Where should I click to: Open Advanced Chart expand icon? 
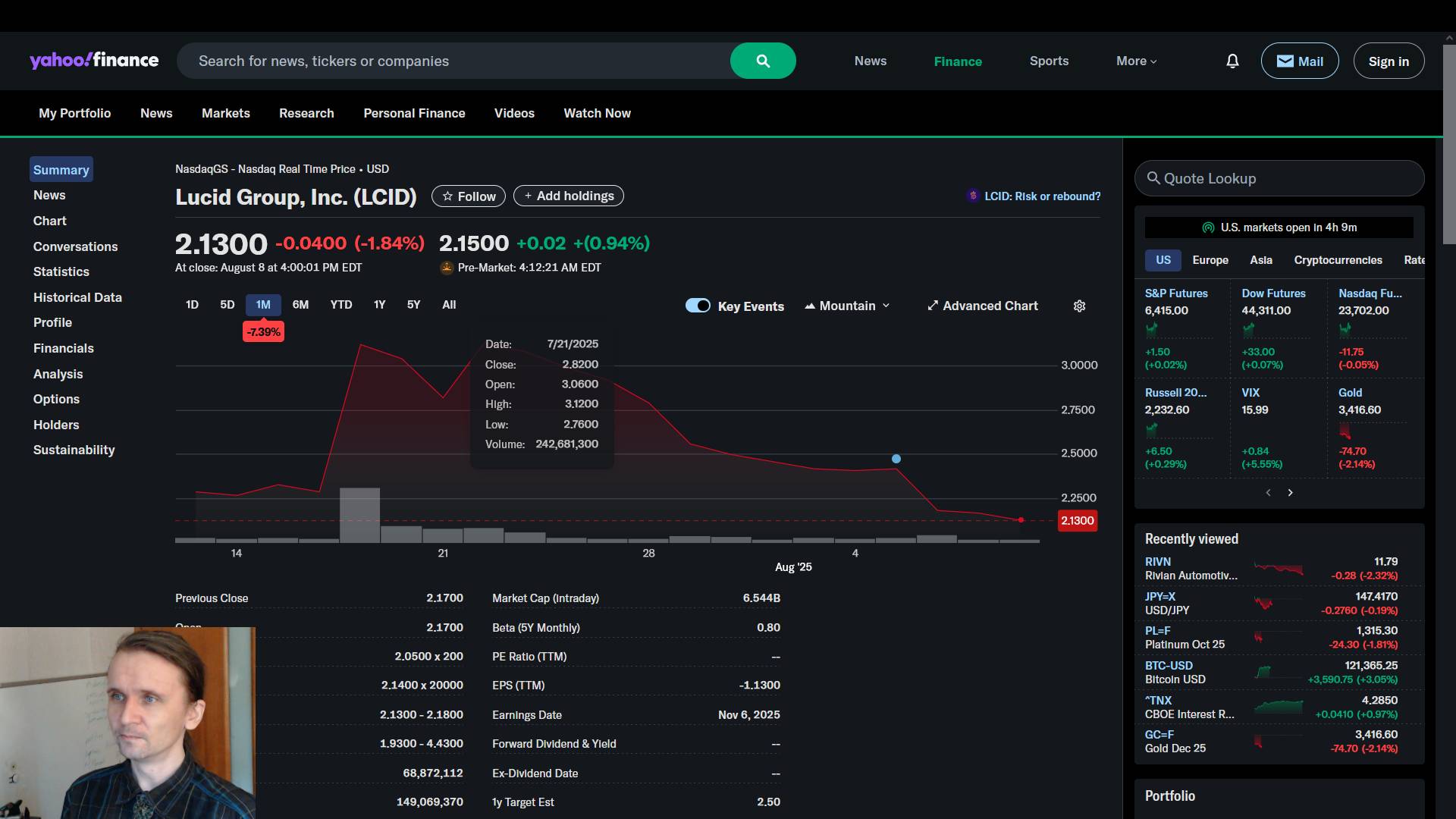coord(933,306)
